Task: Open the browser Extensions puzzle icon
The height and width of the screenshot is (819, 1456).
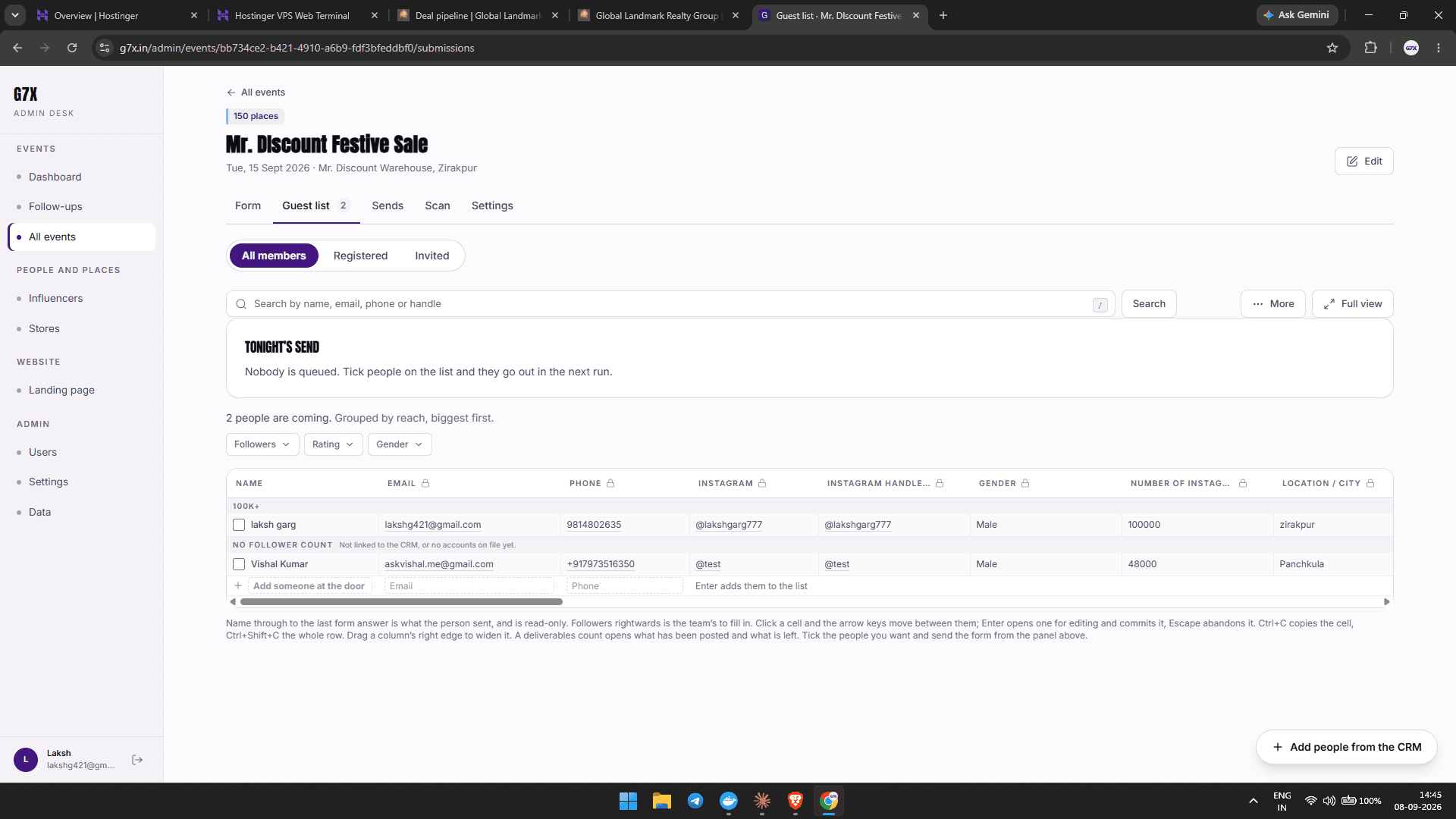Action: click(x=1370, y=48)
